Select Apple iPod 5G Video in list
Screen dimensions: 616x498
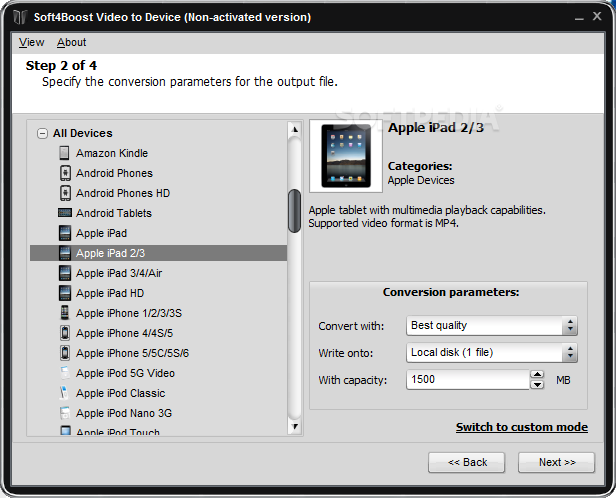coord(125,373)
